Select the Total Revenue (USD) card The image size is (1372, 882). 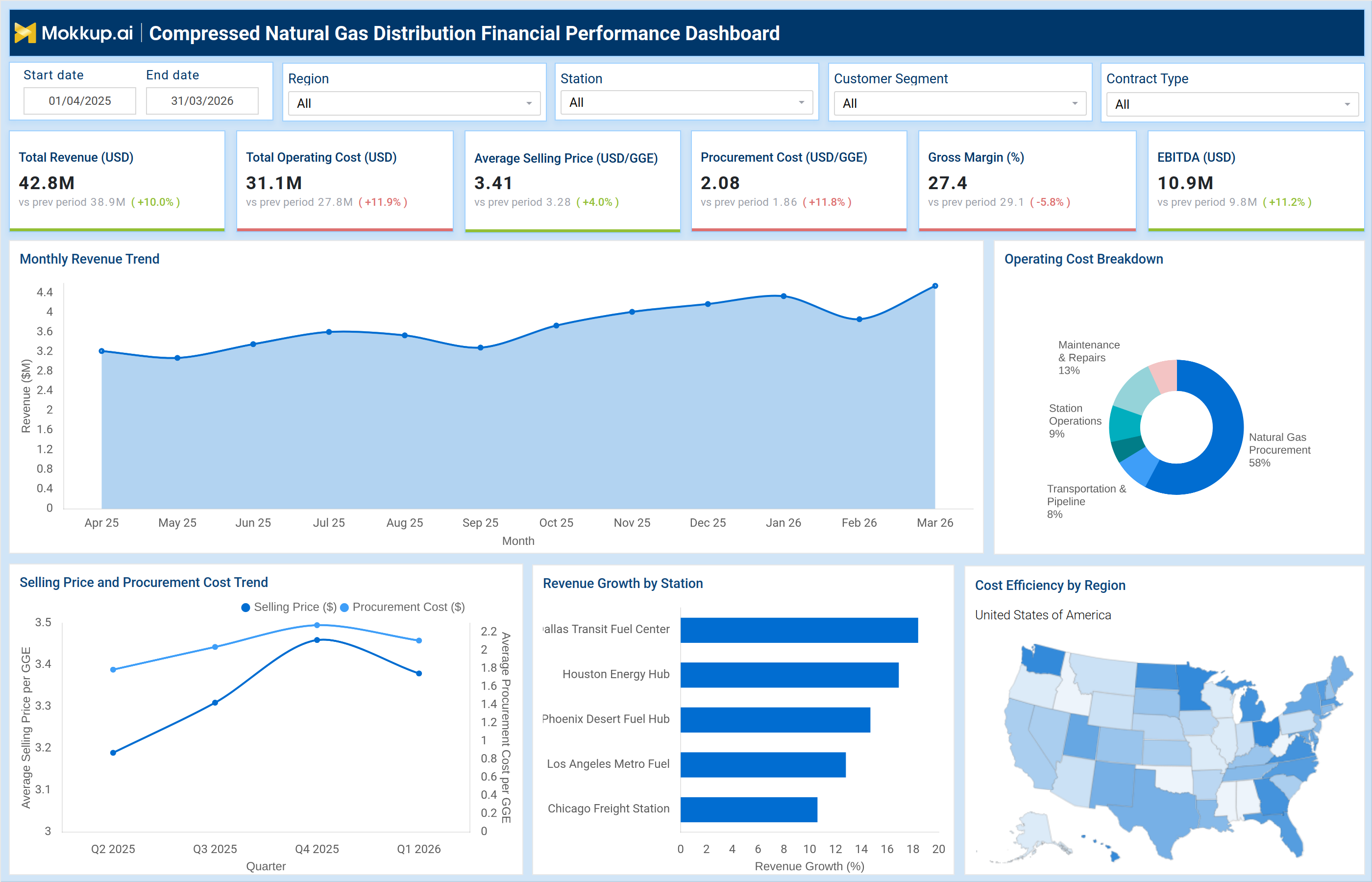coord(117,181)
